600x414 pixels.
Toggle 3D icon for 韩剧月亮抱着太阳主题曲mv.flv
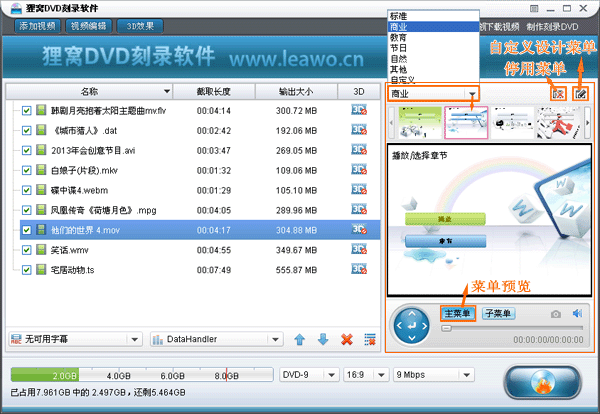(x=359, y=110)
